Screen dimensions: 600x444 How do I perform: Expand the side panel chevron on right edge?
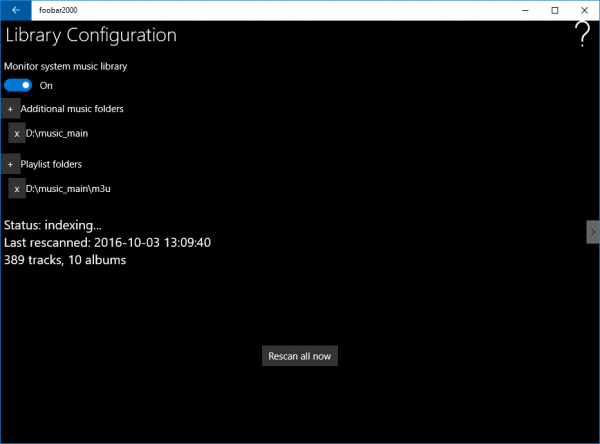coord(592,231)
